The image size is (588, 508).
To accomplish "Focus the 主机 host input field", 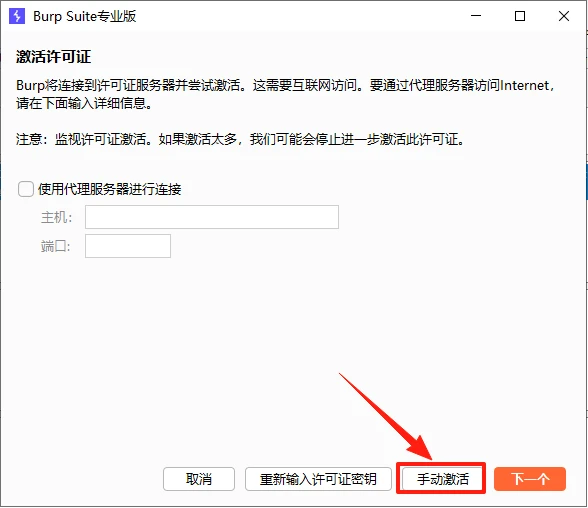I will tap(212, 217).
